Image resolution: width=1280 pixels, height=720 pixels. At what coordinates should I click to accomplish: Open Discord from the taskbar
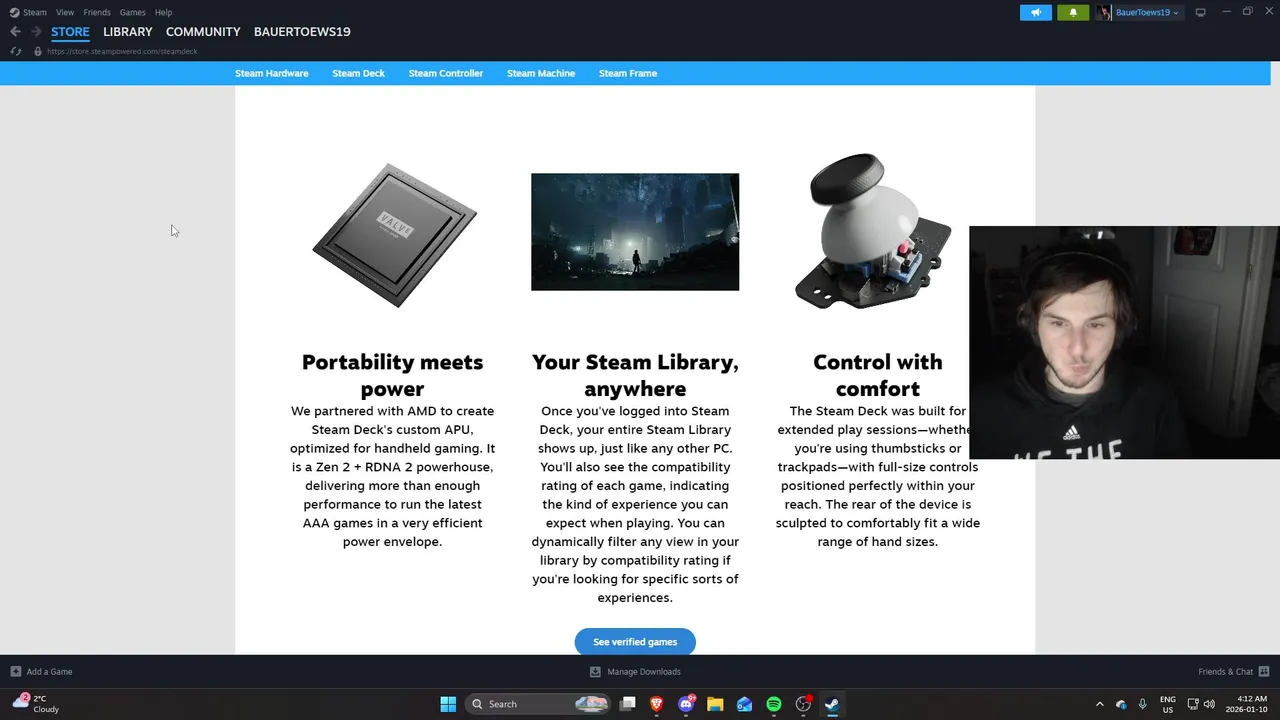[686, 704]
